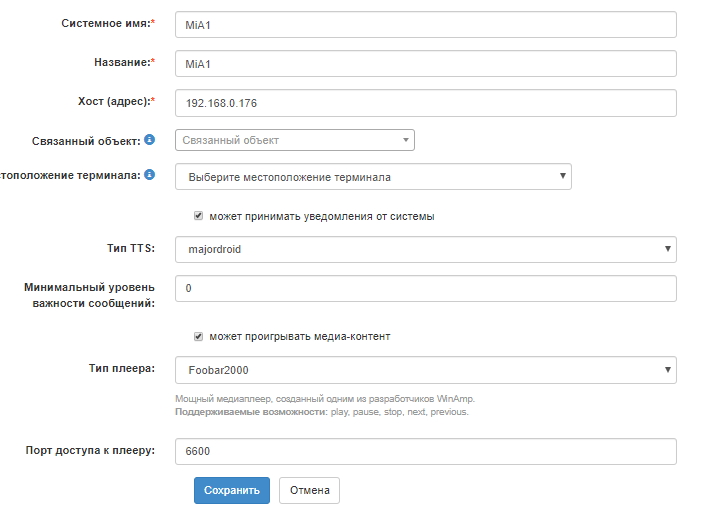Click the arrow on Тип плеера select
Image resolution: width=728 pixels, height=520 pixels.
click(x=667, y=370)
